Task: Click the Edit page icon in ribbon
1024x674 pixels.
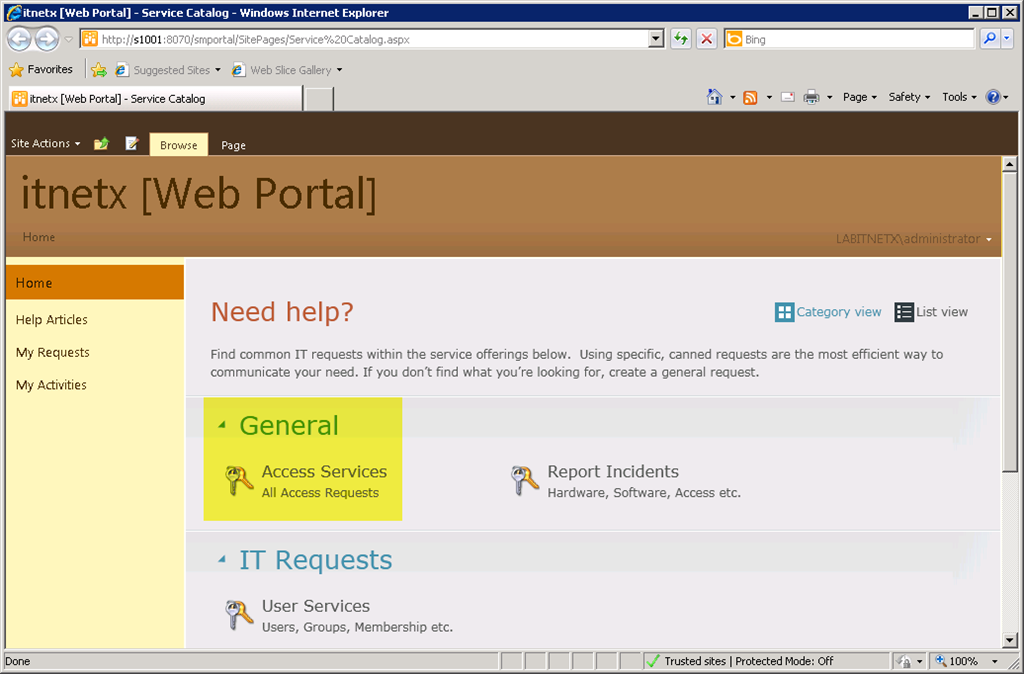Action: [x=132, y=144]
